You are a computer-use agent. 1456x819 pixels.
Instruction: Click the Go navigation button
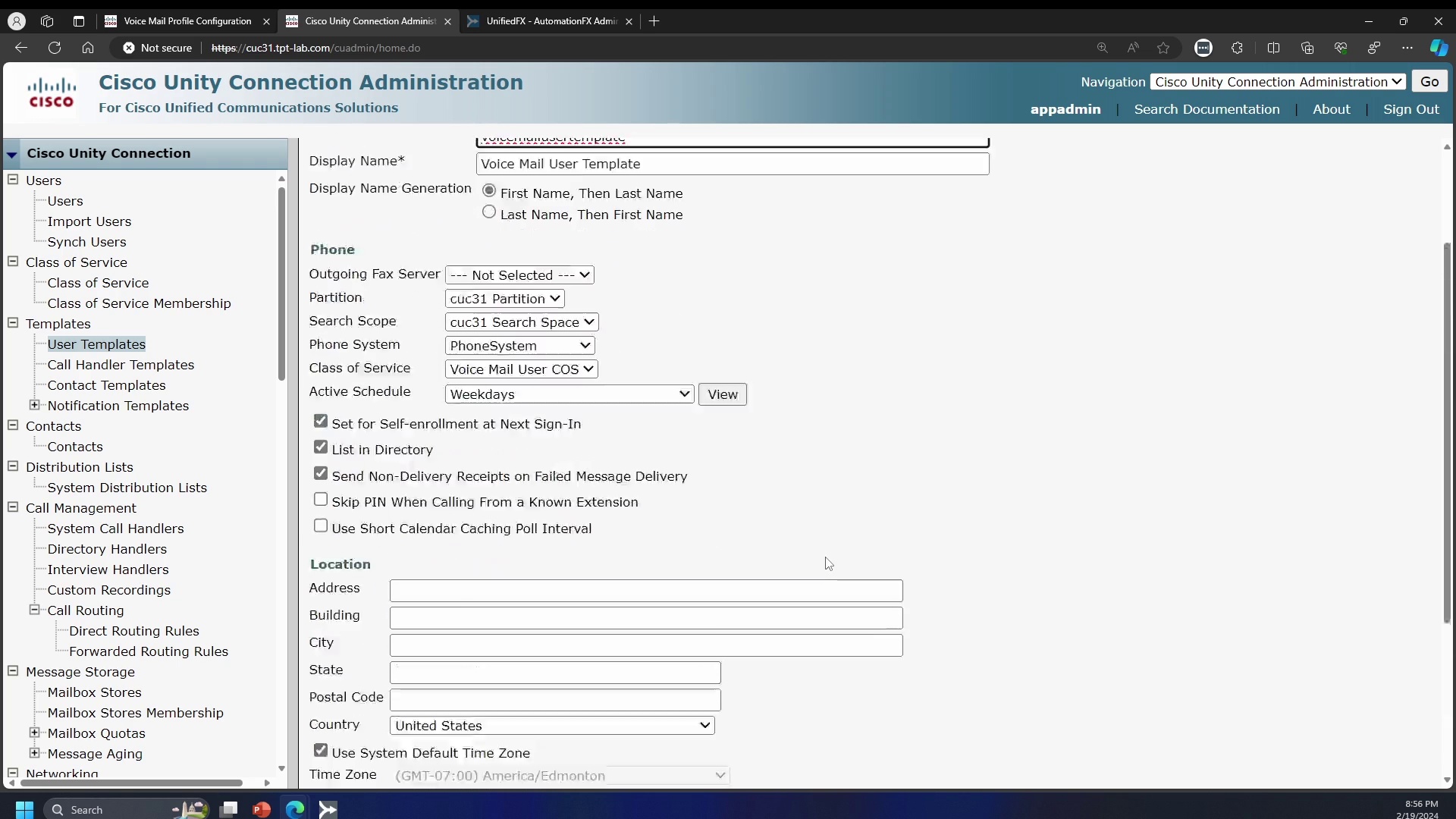(1429, 82)
